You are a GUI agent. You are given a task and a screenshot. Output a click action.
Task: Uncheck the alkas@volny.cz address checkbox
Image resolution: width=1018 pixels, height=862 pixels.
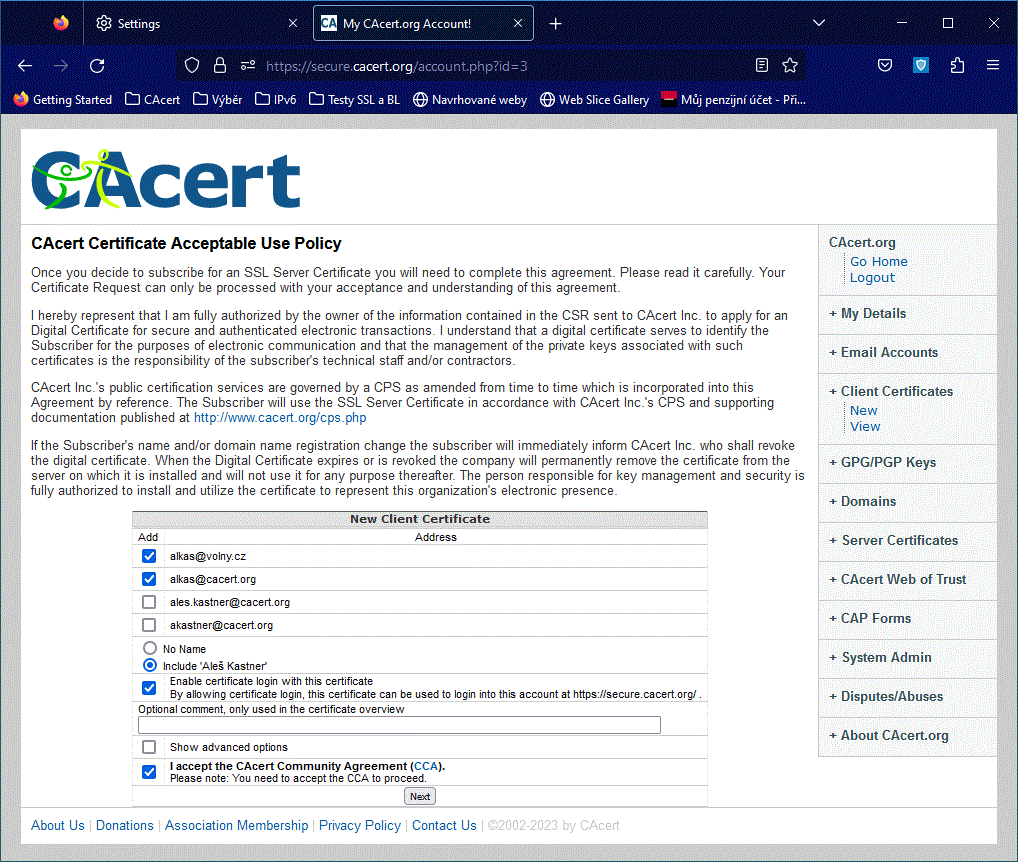tap(149, 556)
